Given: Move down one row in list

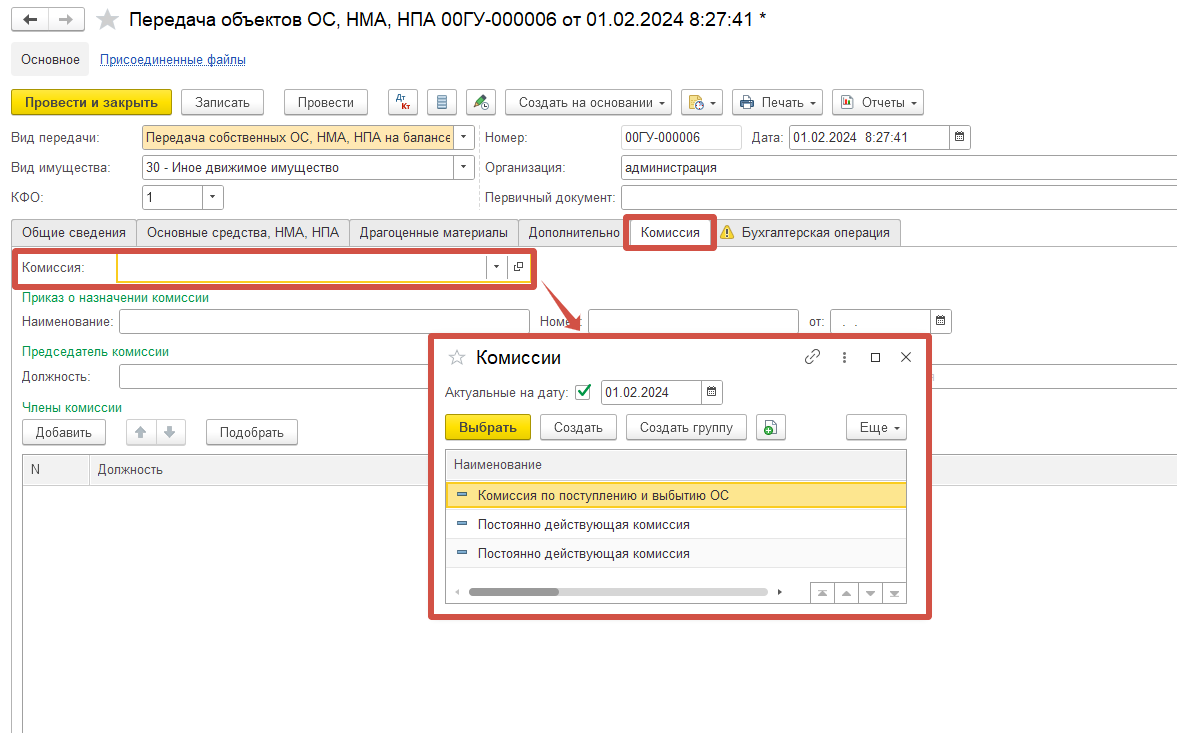Looking at the screenshot, I should (x=871, y=593).
